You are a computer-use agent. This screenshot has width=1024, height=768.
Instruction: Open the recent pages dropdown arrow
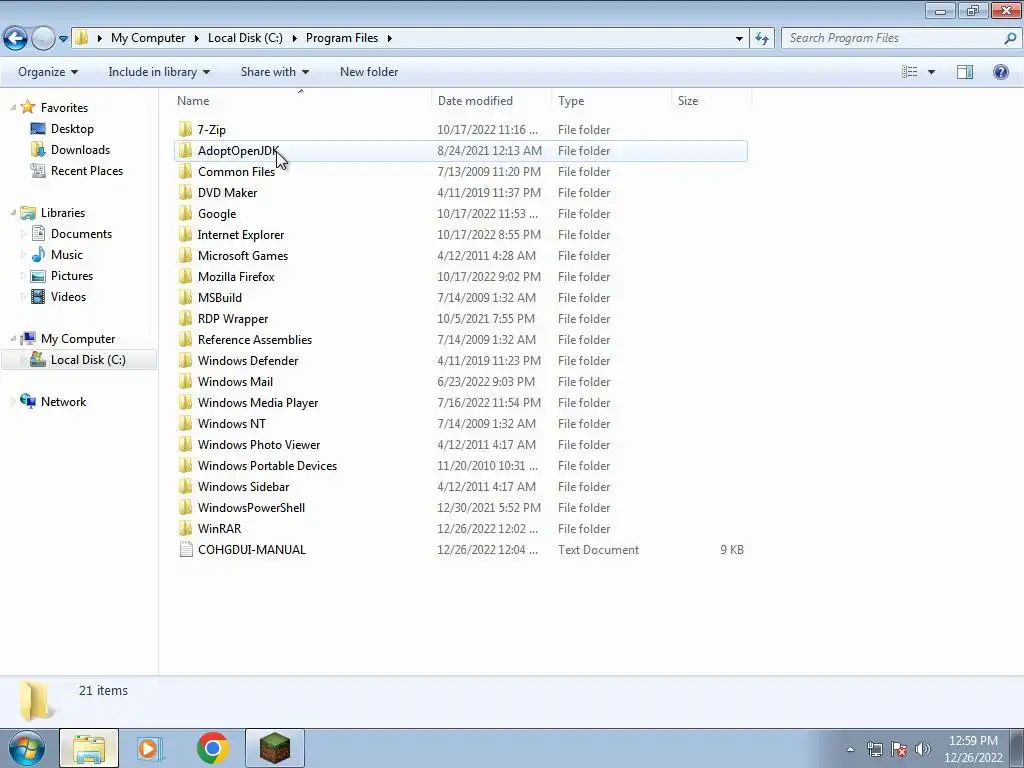pos(63,39)
